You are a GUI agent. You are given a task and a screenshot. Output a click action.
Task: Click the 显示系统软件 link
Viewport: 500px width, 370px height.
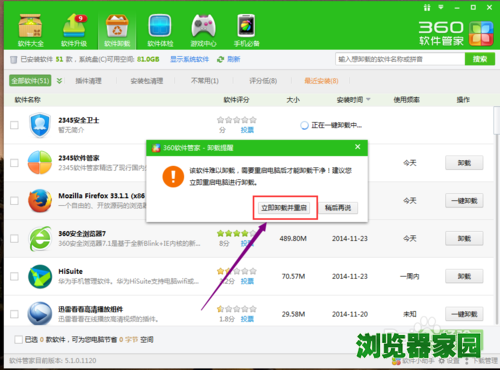pos(190,59)
